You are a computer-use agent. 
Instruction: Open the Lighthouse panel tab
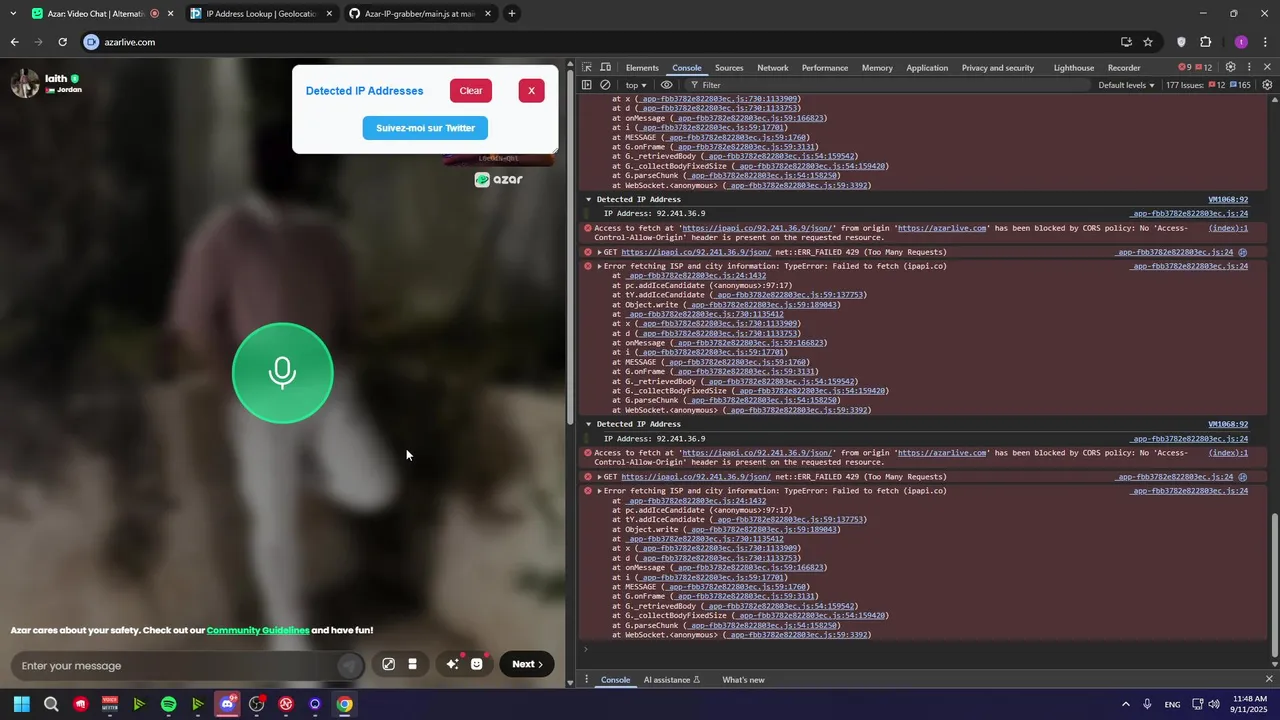(1074, 68)
